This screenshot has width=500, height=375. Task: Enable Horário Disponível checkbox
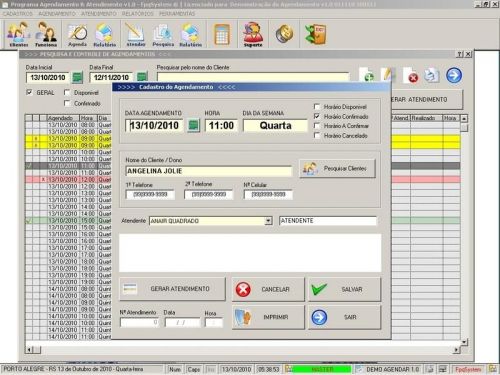(x=317, y=107)
